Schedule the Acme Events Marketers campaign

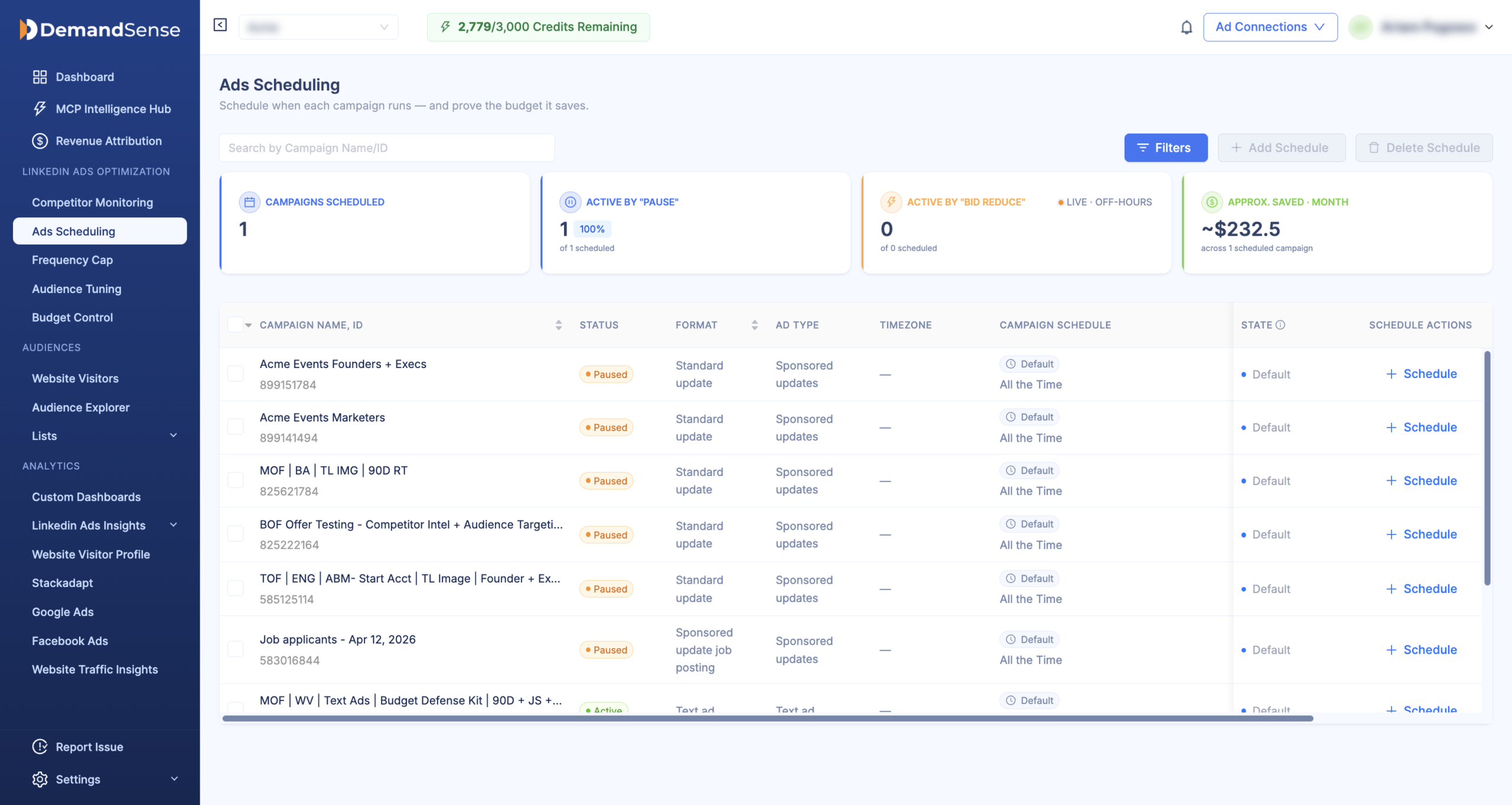(x=1421, y=427)
